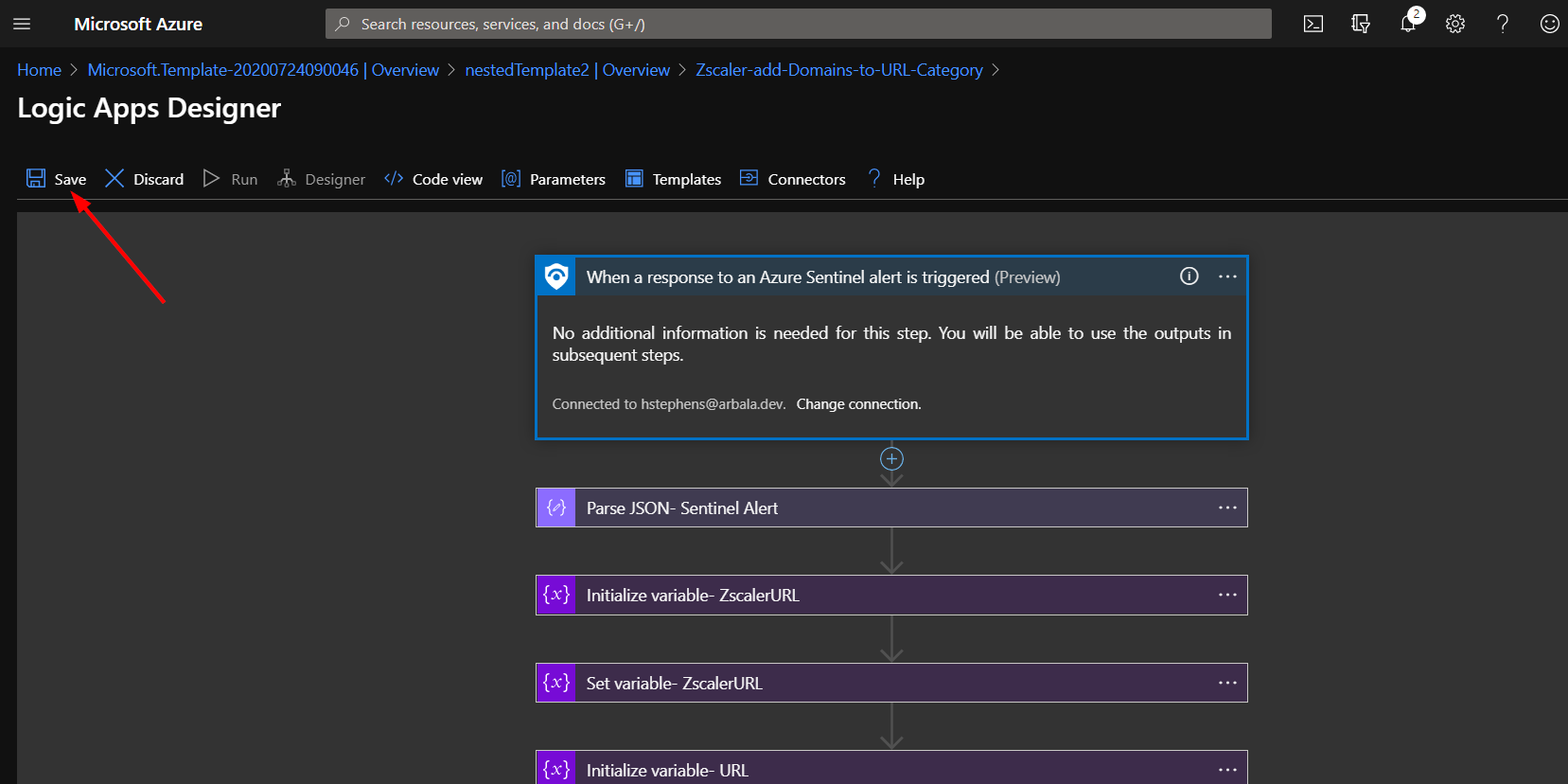Go to Home breadcrumb
The width and height of the screenshot is (1568, 784).
39,70
